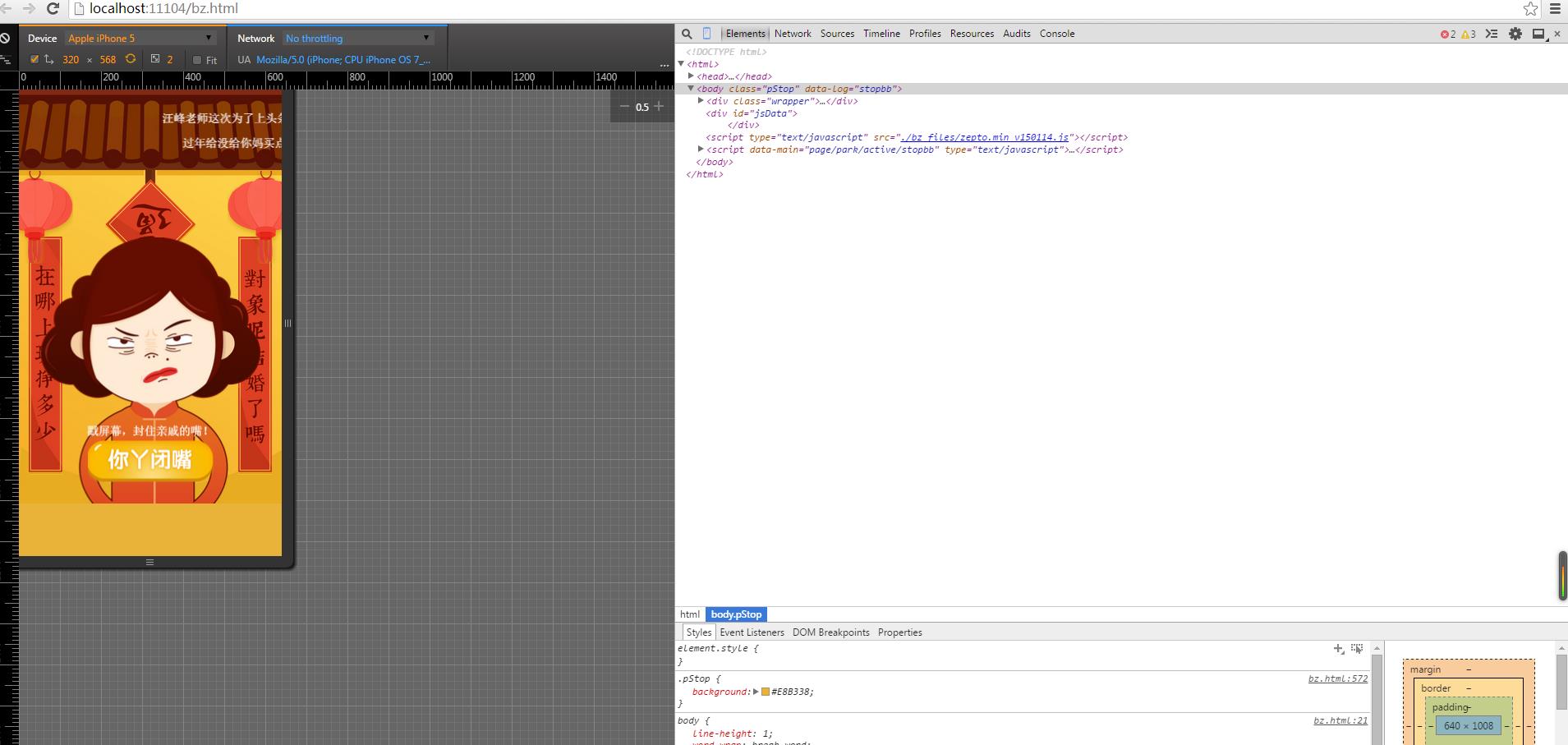Open the Network throttling dropdown
Image resolution: width=1568 pixels, height=745 pixels.
(359, 38)
